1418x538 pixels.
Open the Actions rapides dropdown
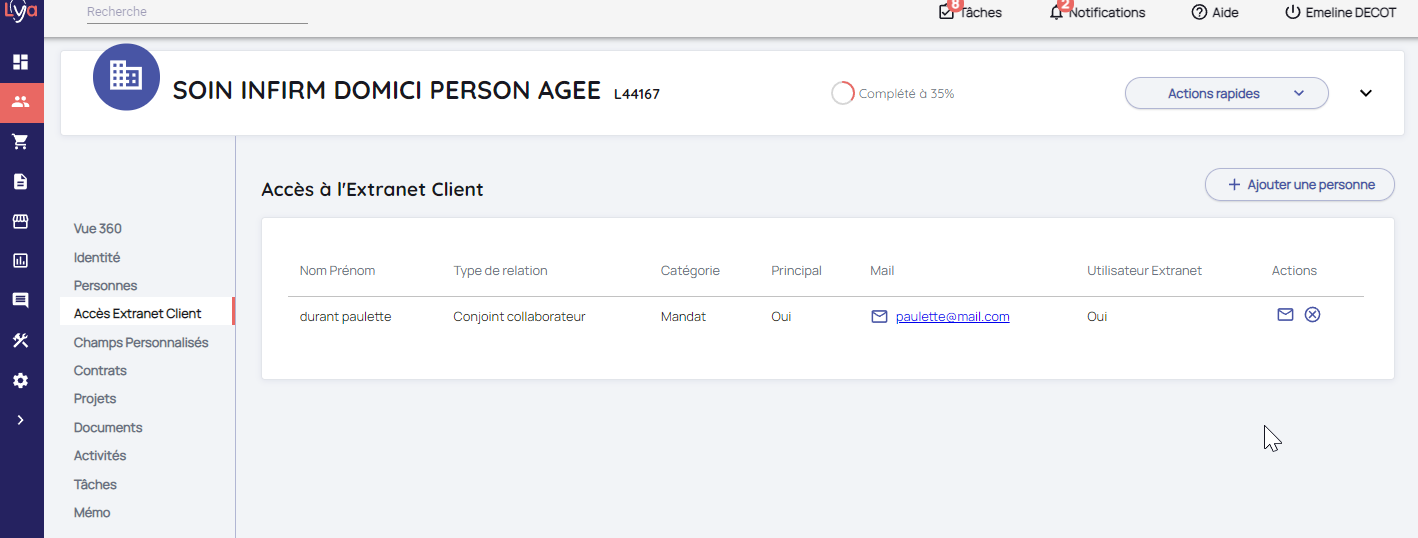[1226, 93]
